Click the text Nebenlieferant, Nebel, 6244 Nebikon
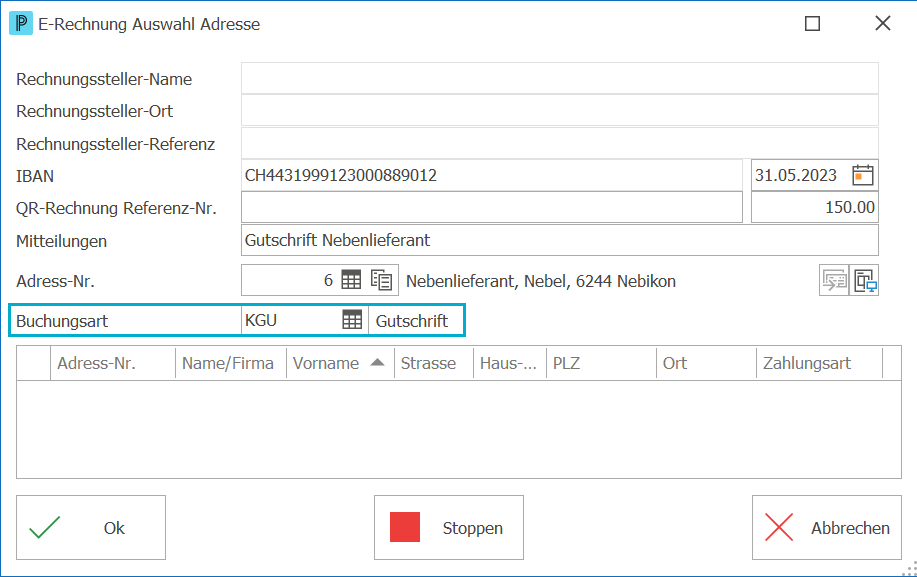This screenshot has width=917, height=577. tap(541, 281)
